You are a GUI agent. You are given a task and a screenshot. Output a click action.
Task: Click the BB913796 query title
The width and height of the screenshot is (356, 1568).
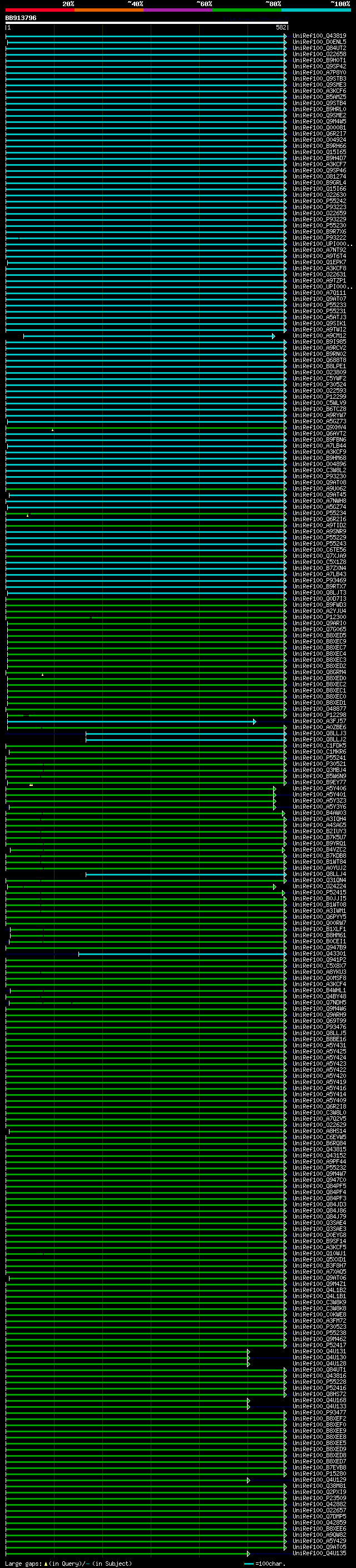pos(21,18)
